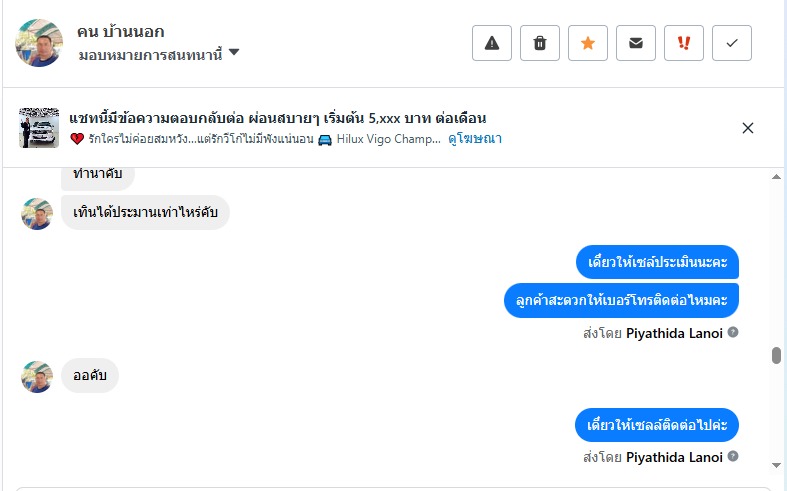The image size is (787, 491).
Task: Click the warning triangle spam icon
Action: [492, 43]
